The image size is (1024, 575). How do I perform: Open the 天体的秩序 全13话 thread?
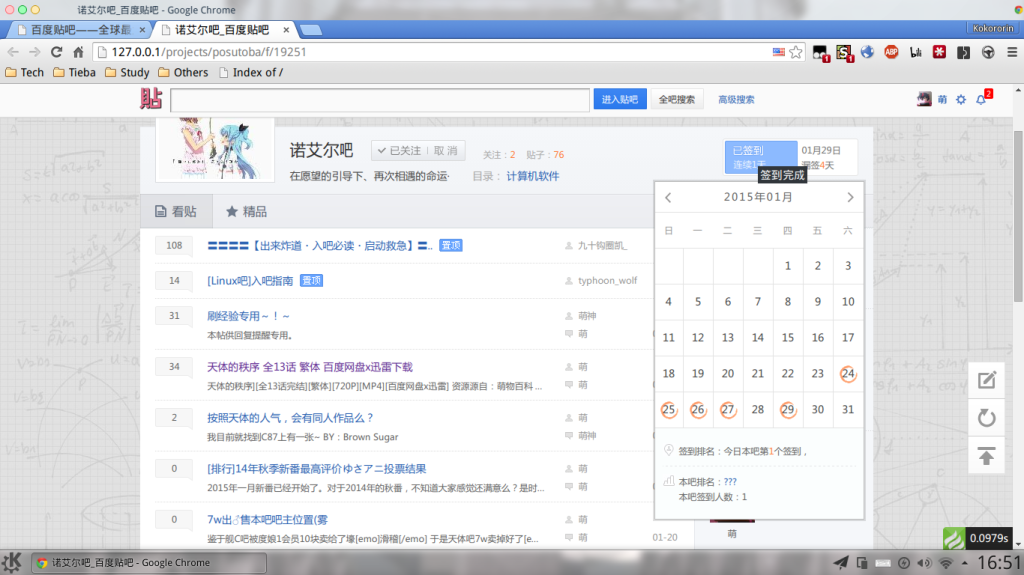point(310,367)
